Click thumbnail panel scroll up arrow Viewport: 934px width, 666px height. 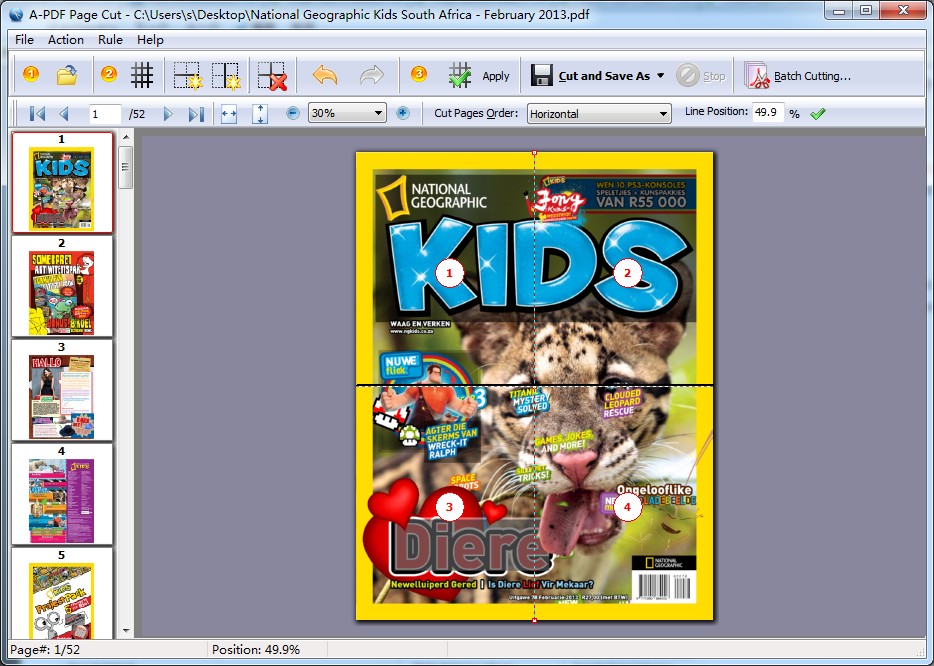pyautogui.click(x=126, y=138)
